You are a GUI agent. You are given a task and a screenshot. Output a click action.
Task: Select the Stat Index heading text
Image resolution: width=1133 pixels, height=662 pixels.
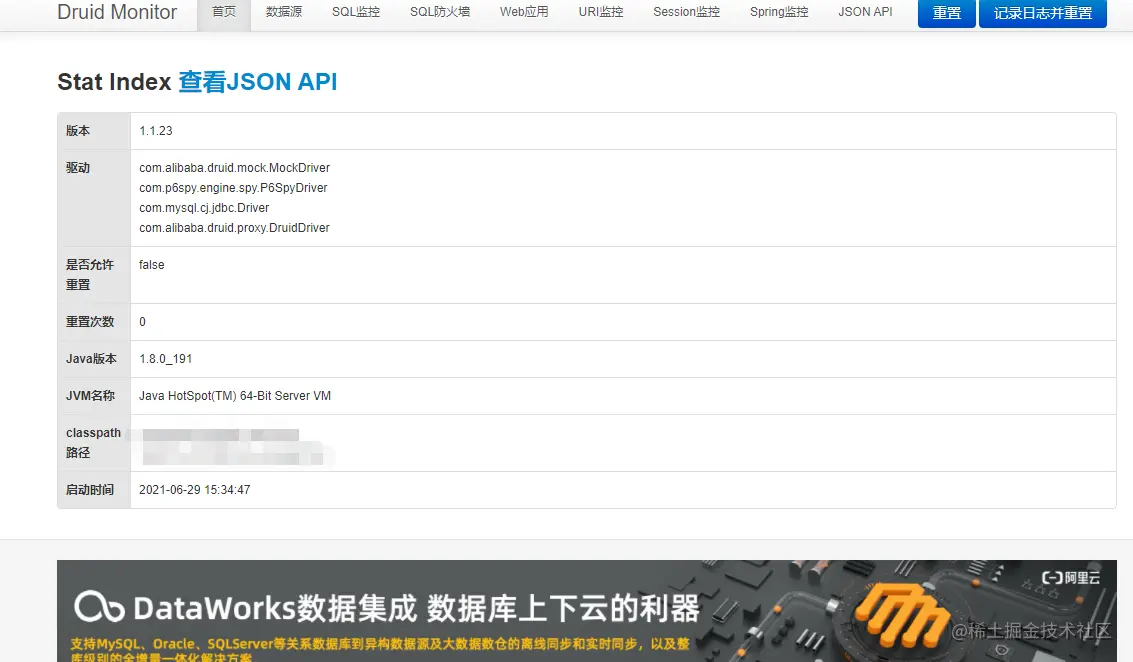point(114,82)
